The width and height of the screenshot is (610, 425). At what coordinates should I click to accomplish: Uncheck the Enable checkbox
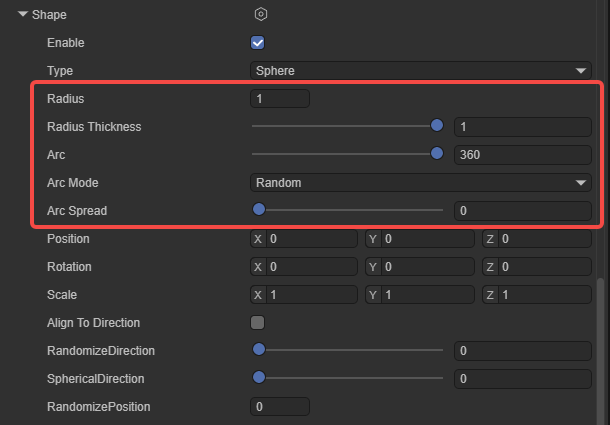click(257, 43)
